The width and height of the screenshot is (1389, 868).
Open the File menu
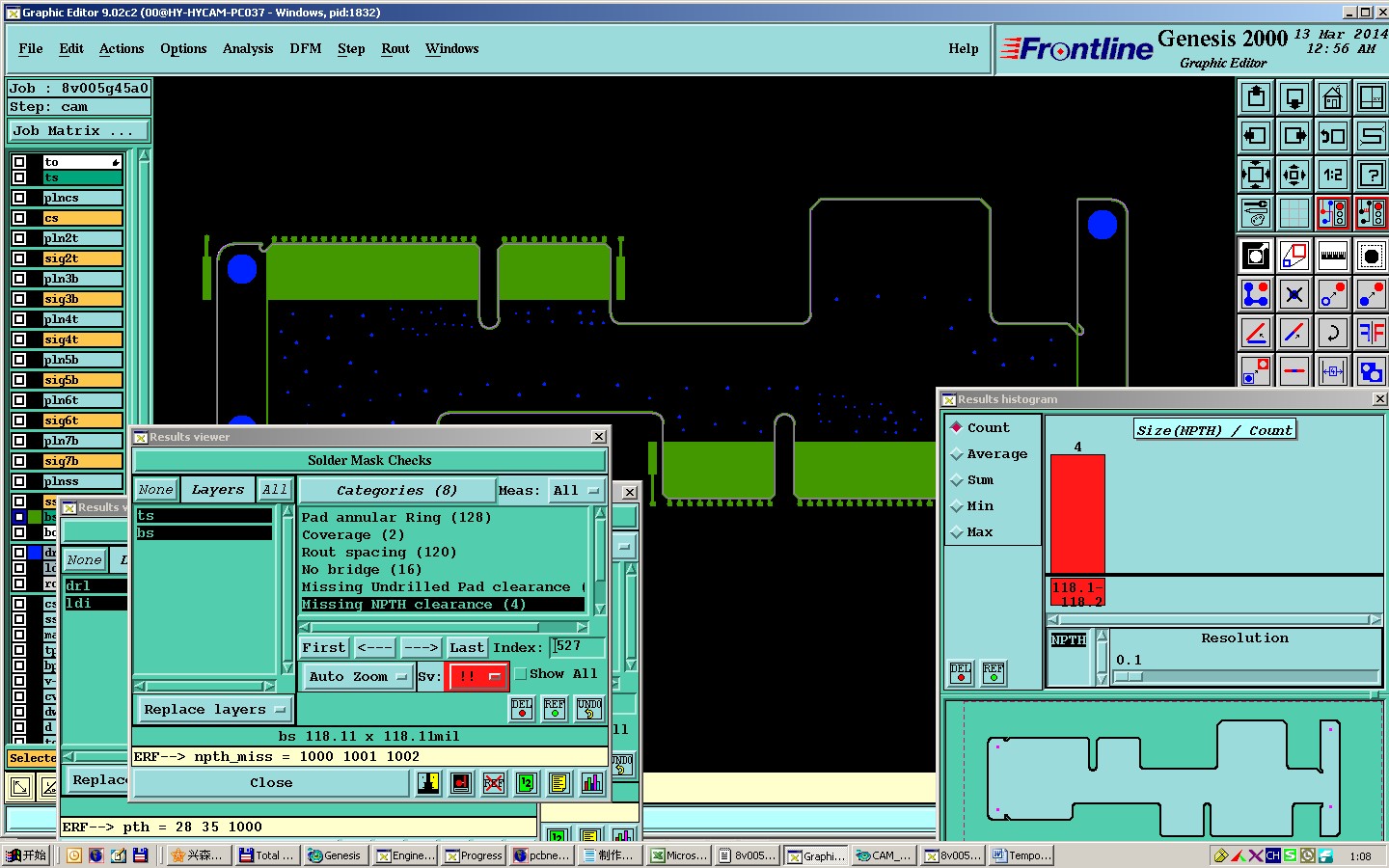coord(31,48)
